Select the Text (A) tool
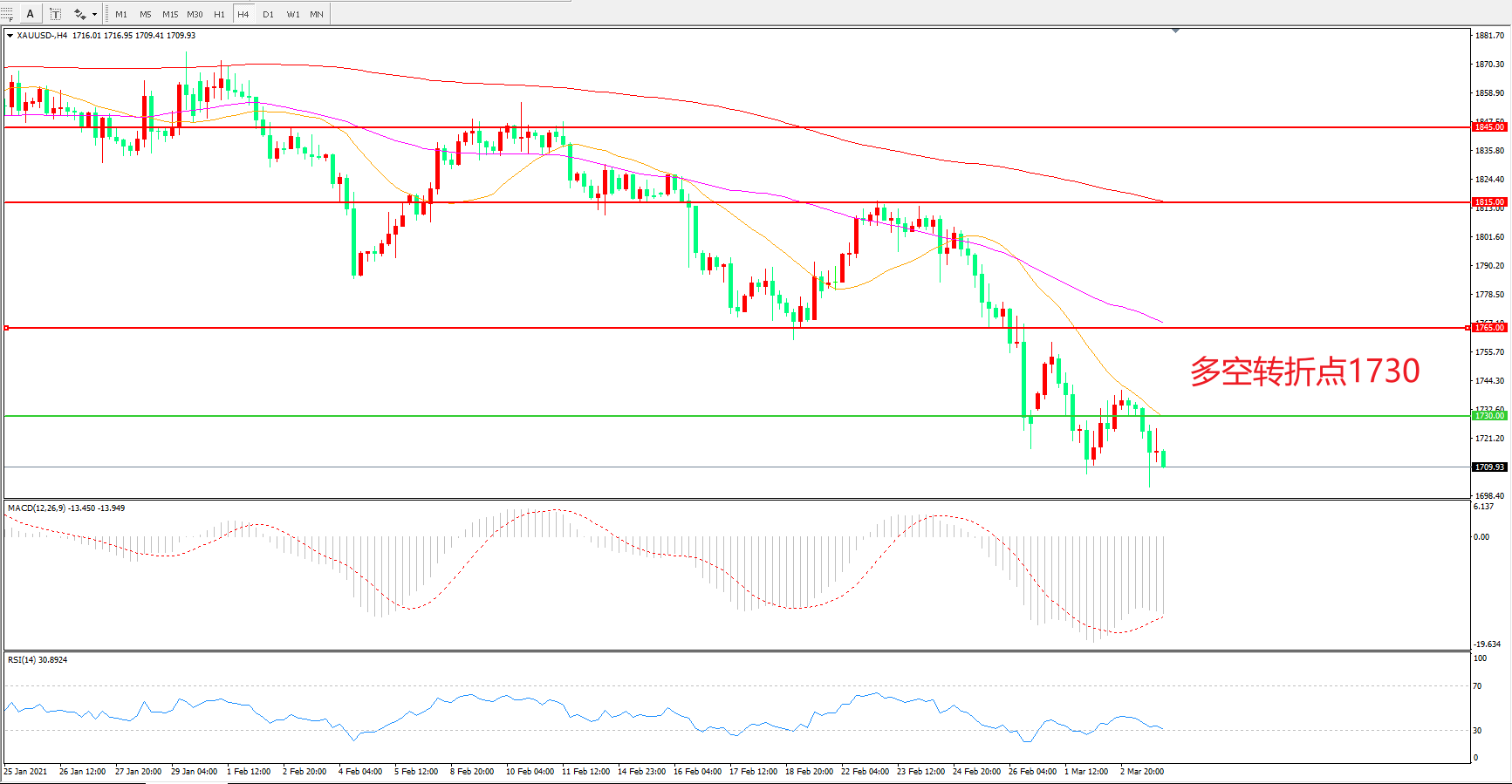1512x784 pixels. tap(31, 14)
